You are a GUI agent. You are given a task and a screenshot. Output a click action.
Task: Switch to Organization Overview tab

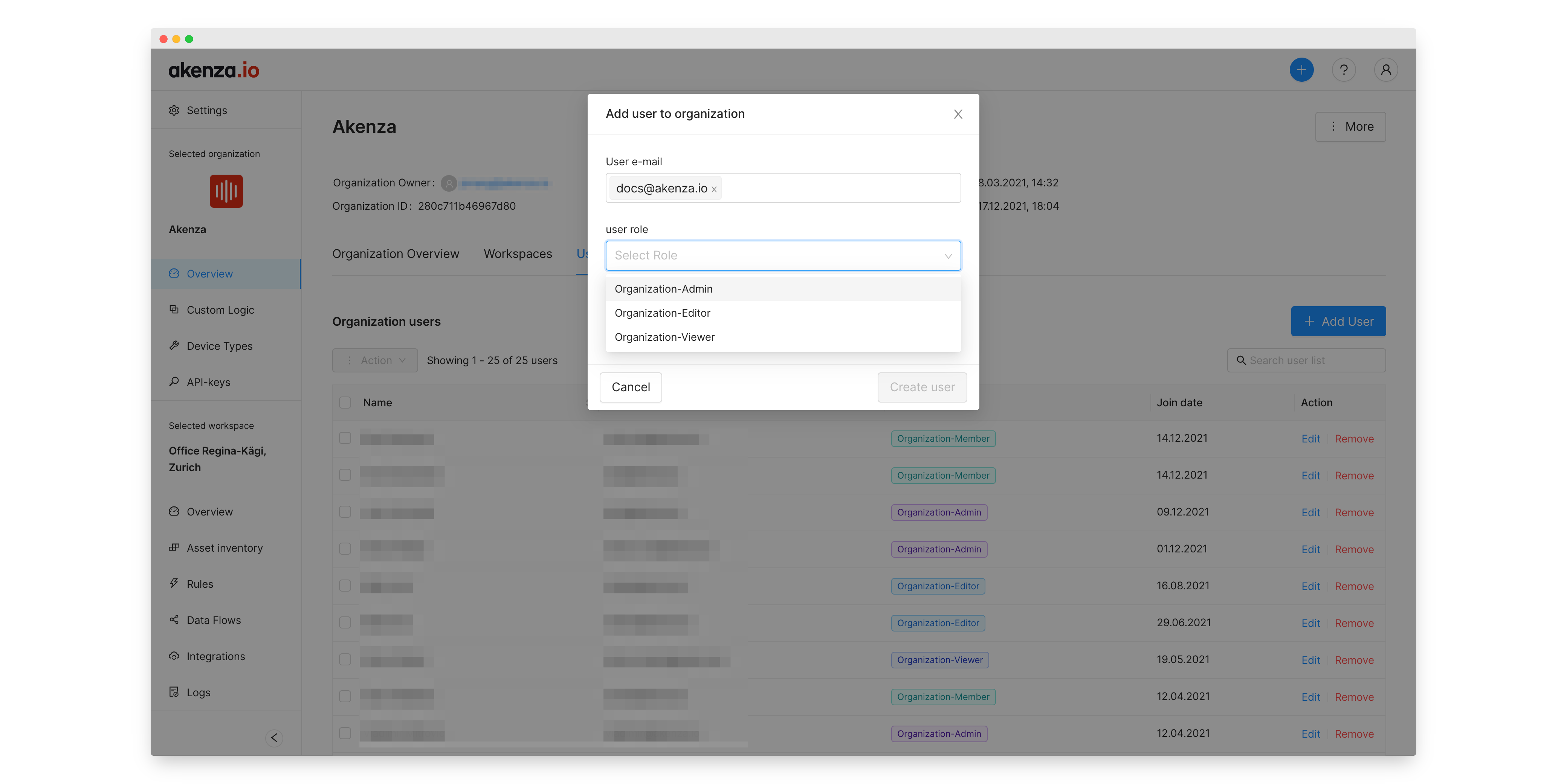tap(396, 254)
